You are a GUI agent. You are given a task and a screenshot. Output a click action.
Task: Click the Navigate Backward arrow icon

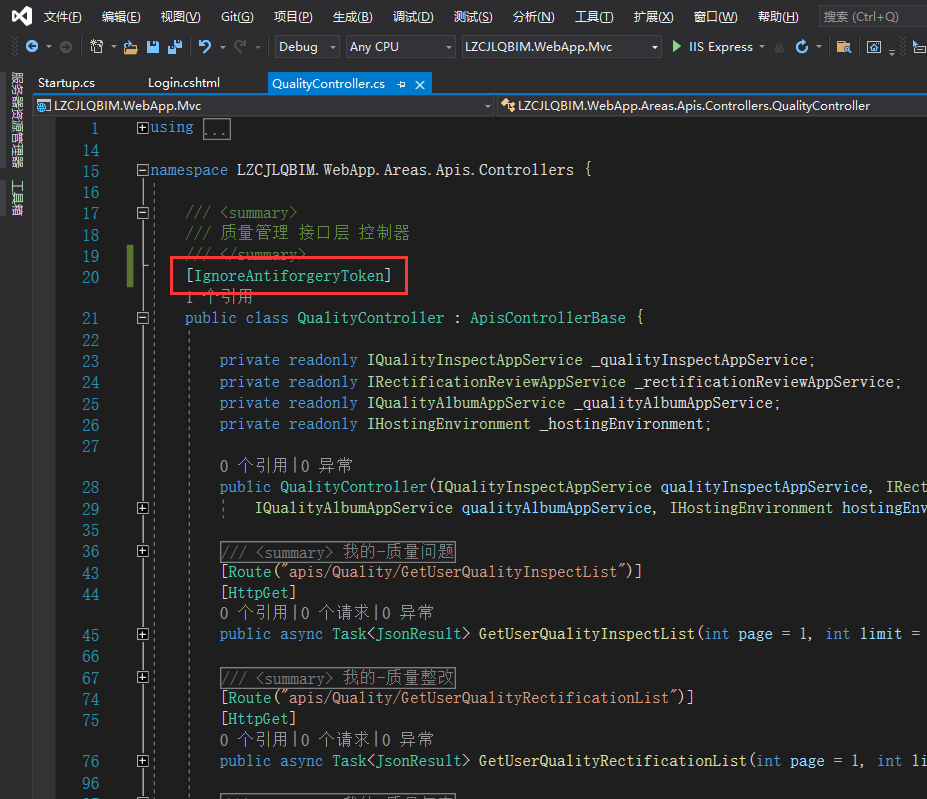click(x=31, y=47)
